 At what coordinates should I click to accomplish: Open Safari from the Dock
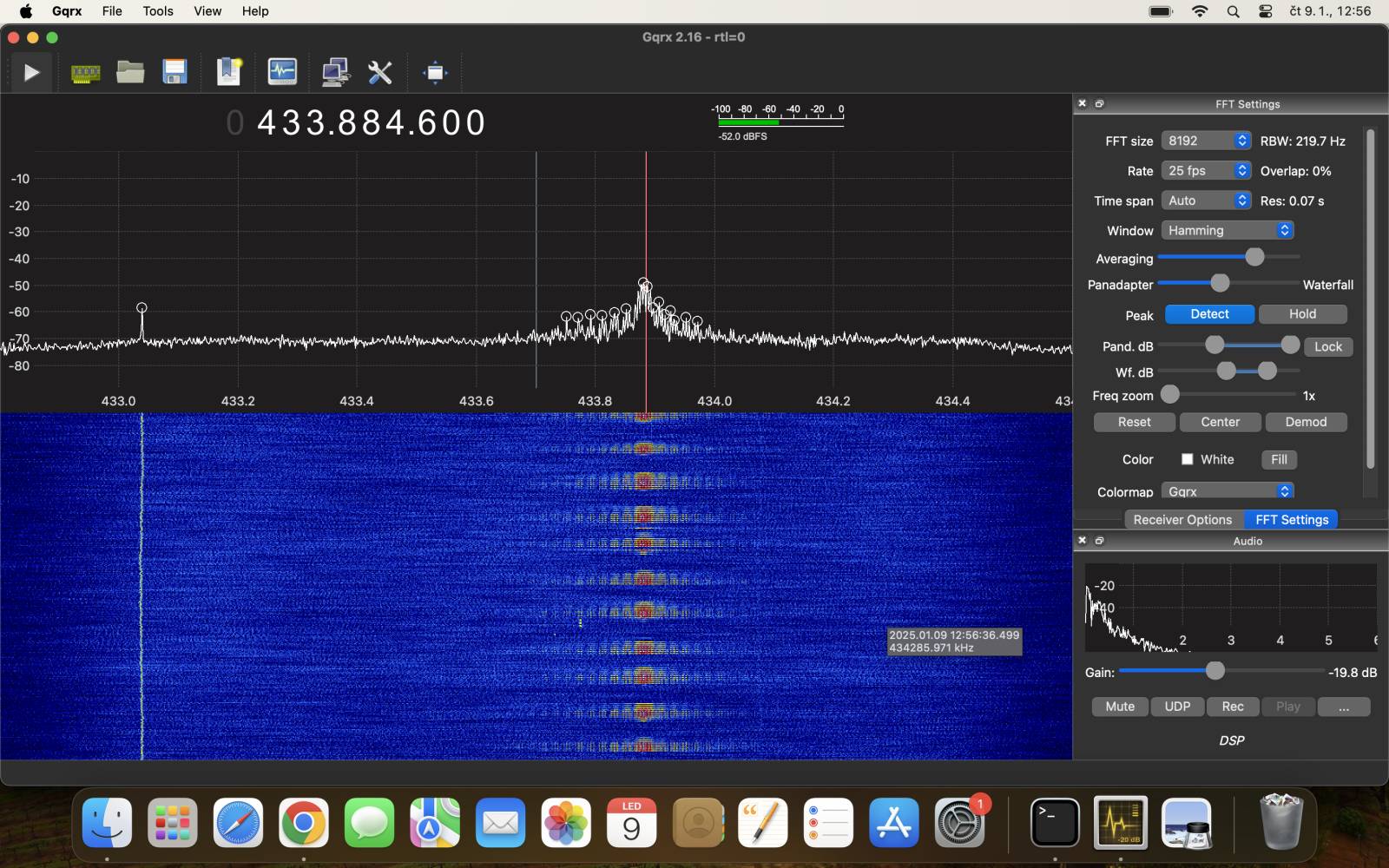click(238, 822)
